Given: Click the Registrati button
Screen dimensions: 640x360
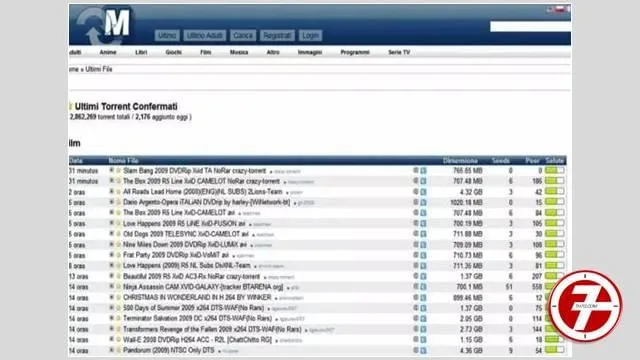Looking at the screenshot, I should (277, 36).
